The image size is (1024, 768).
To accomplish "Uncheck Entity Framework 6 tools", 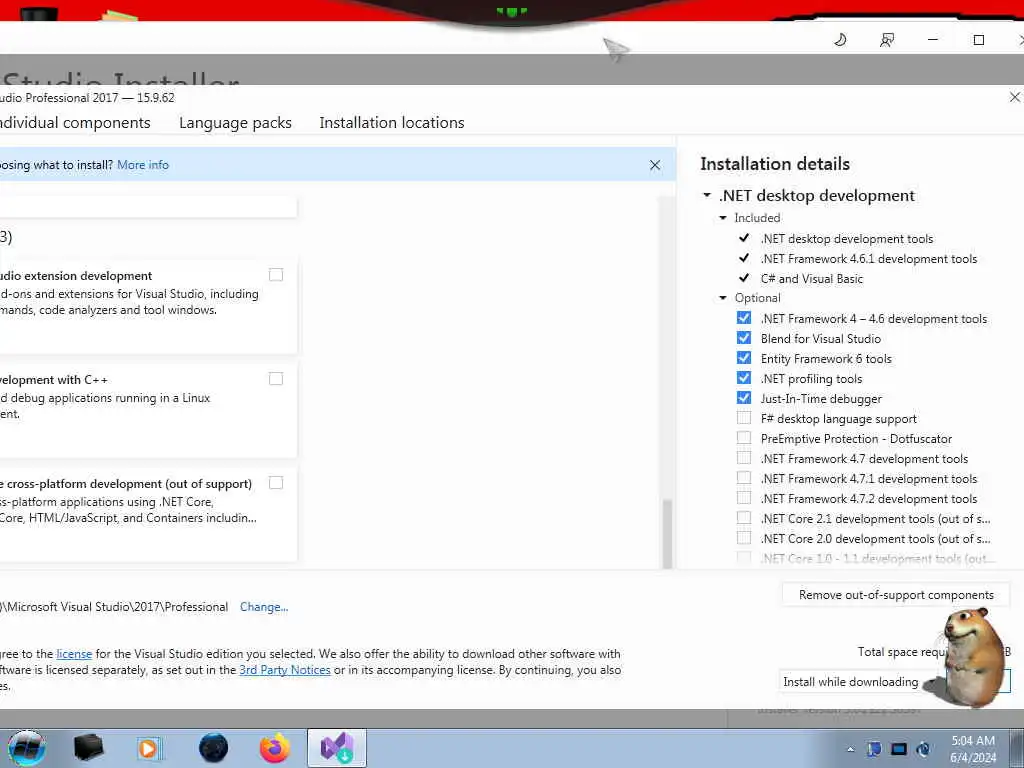I will (x=744, y=358).
